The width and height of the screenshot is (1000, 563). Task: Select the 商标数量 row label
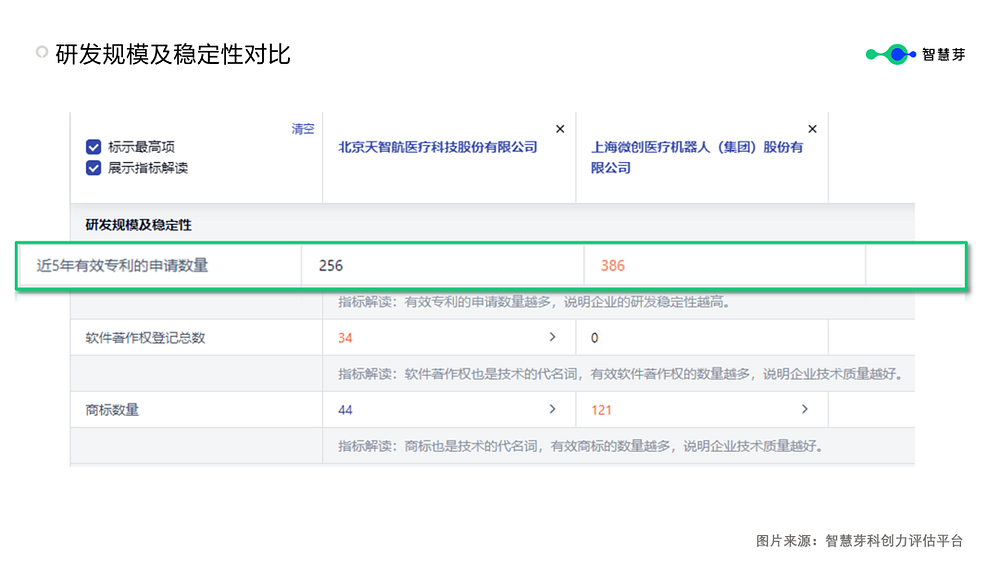point(112,410)
